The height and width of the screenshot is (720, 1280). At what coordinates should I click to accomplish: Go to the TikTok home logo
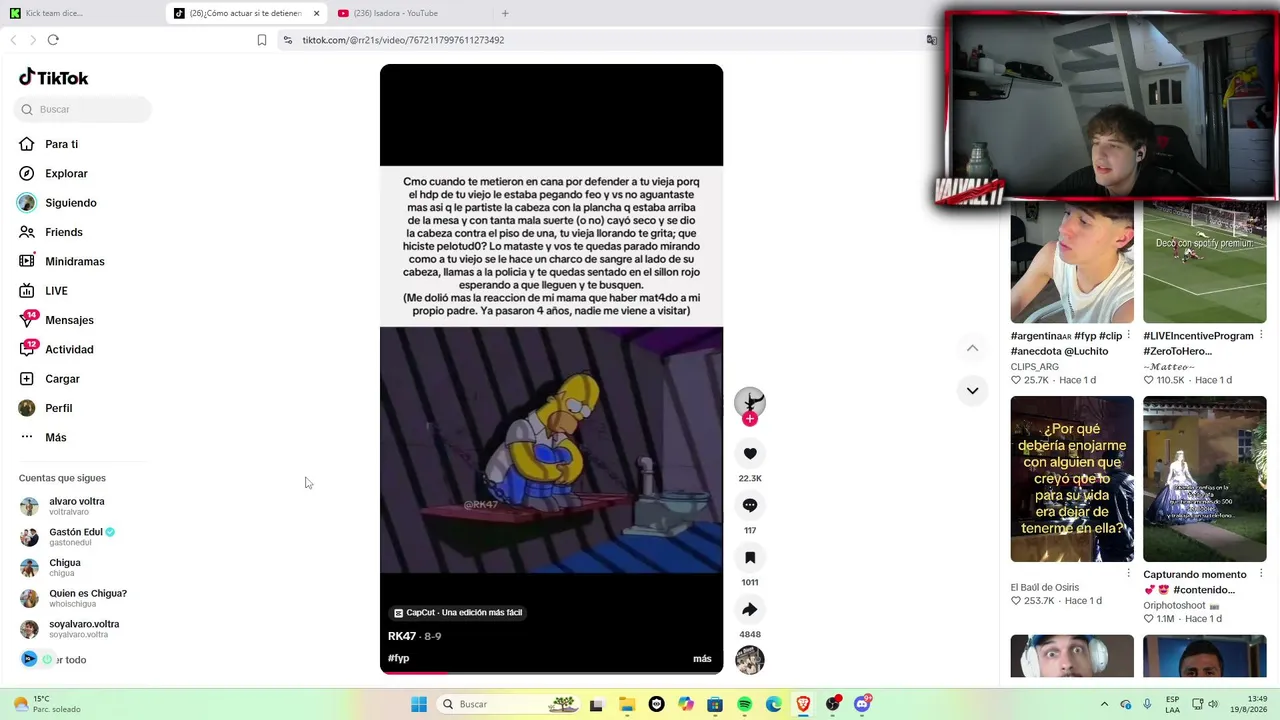[x=54, y=78]
